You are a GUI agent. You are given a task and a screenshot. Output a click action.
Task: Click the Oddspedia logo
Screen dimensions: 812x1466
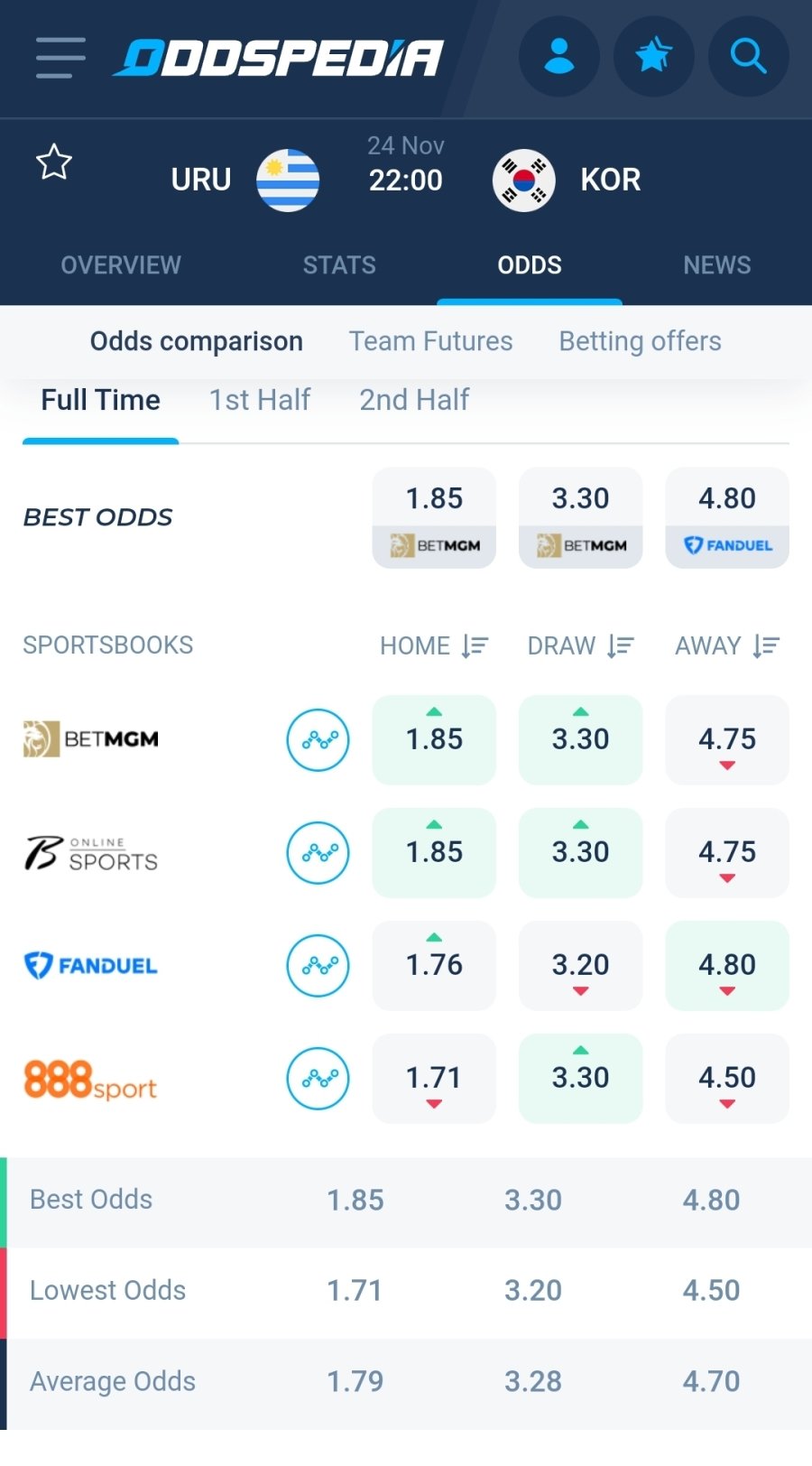(278, 58)
